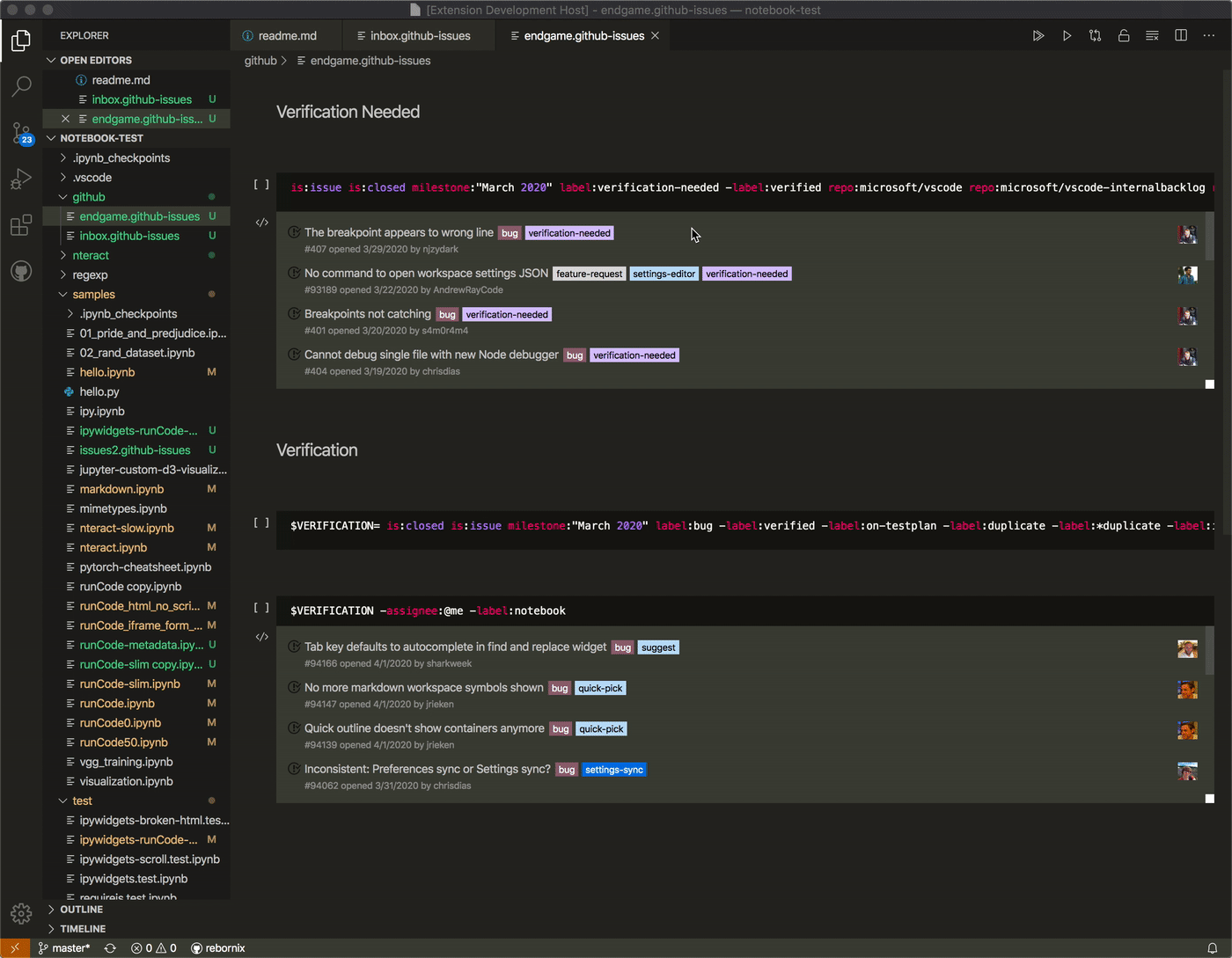
Task: Open the Extensions view
Action: 21,226
